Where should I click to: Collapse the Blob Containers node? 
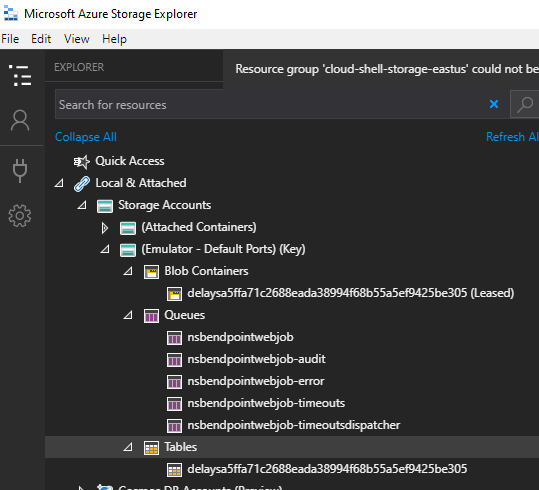tap(128, 271)
